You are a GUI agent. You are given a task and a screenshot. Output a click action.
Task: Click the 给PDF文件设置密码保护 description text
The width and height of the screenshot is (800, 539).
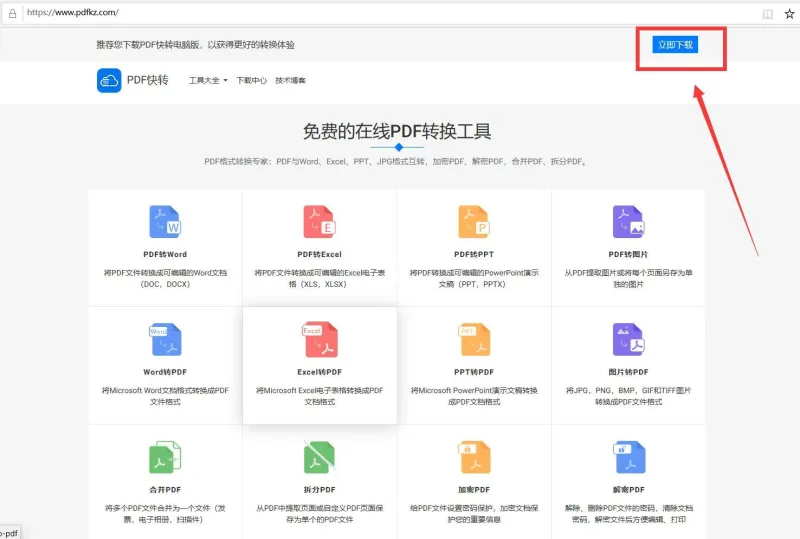click(x=474, y=514)
